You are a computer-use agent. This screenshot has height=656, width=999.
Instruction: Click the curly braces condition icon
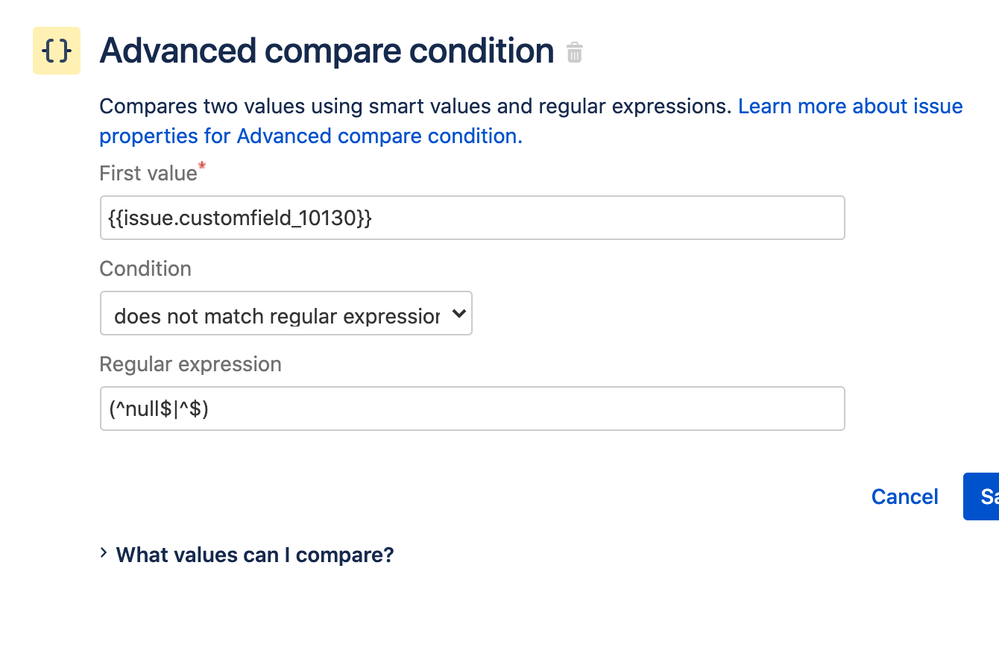(x=57, y=51)
